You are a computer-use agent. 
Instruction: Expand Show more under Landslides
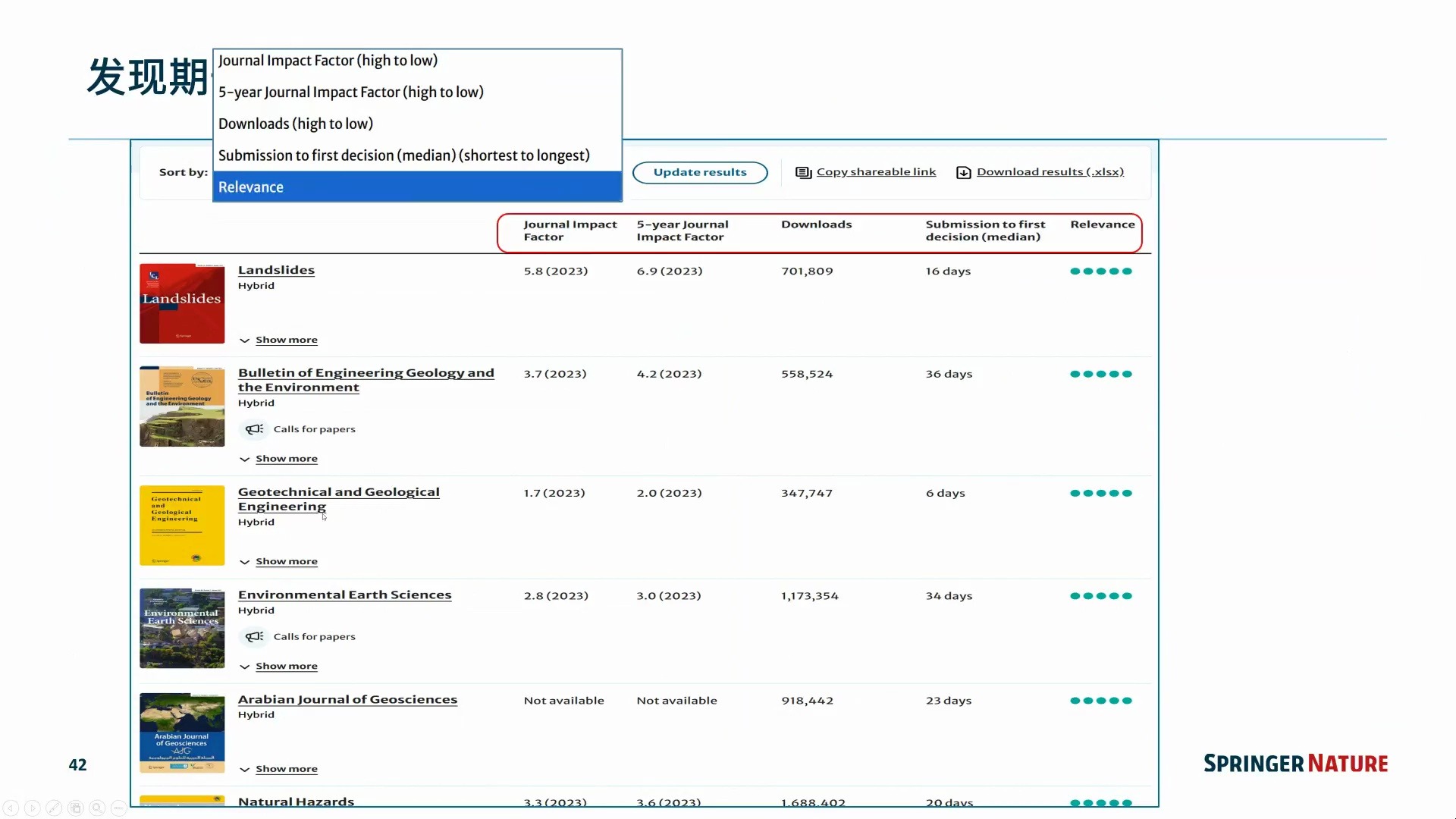point(286,340)
